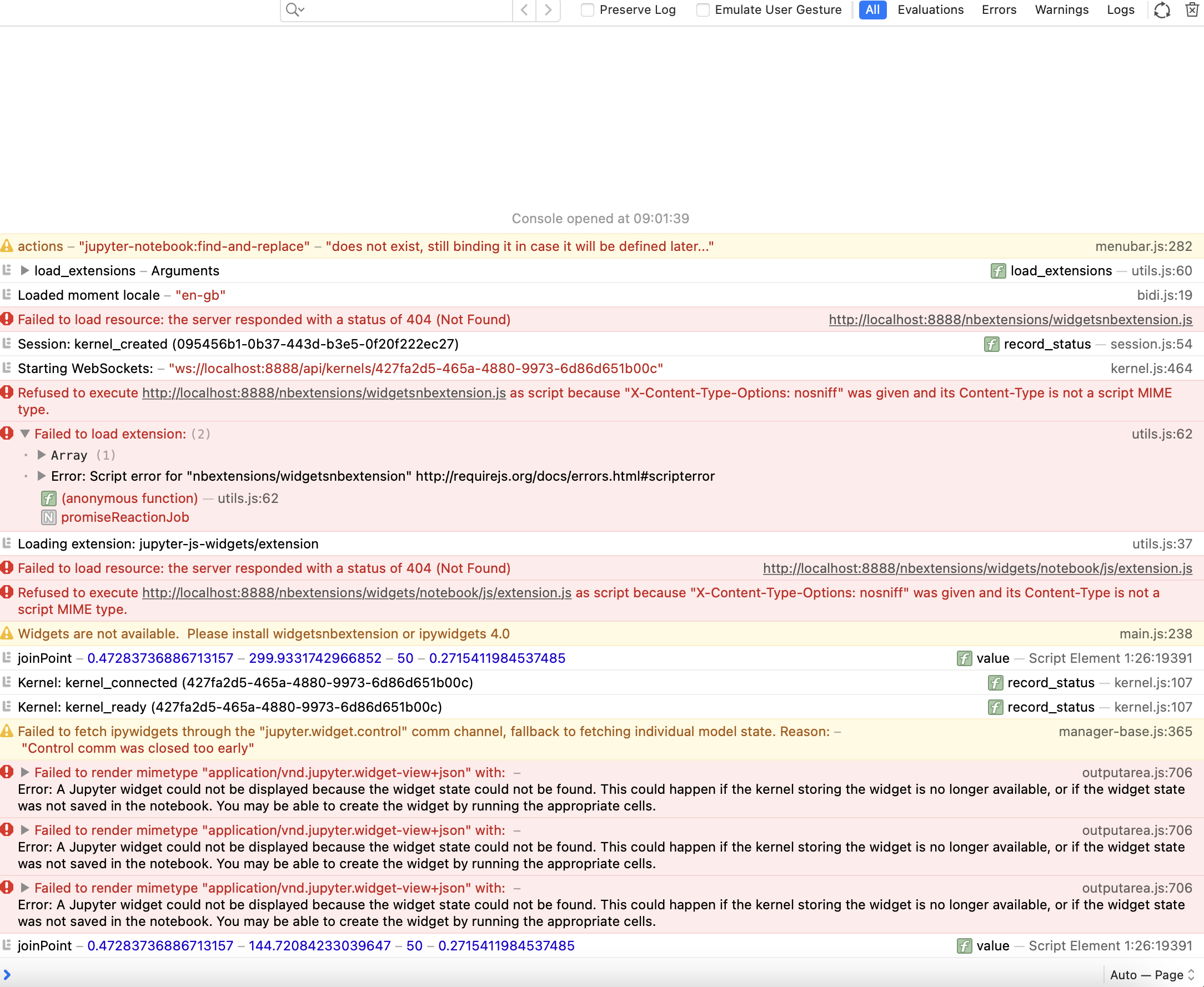
Task: Open menubar.js:282 source location
Action: coord(1143,246)
